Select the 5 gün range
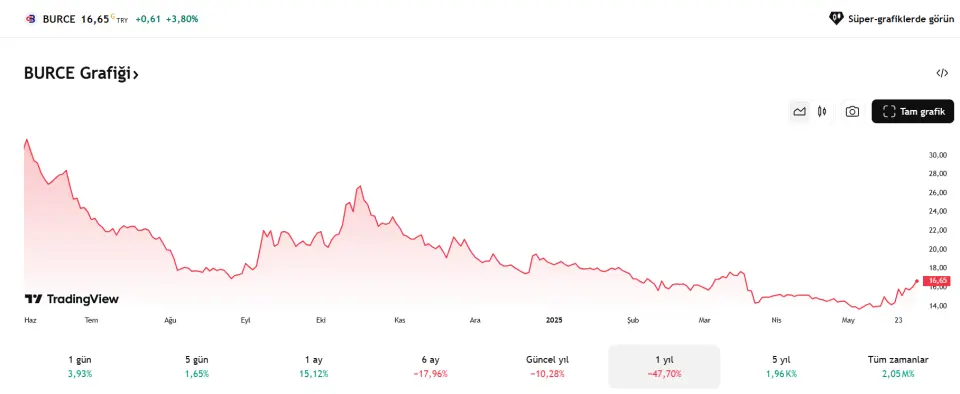This screenshot has height=394, width=960. point(197,366)
